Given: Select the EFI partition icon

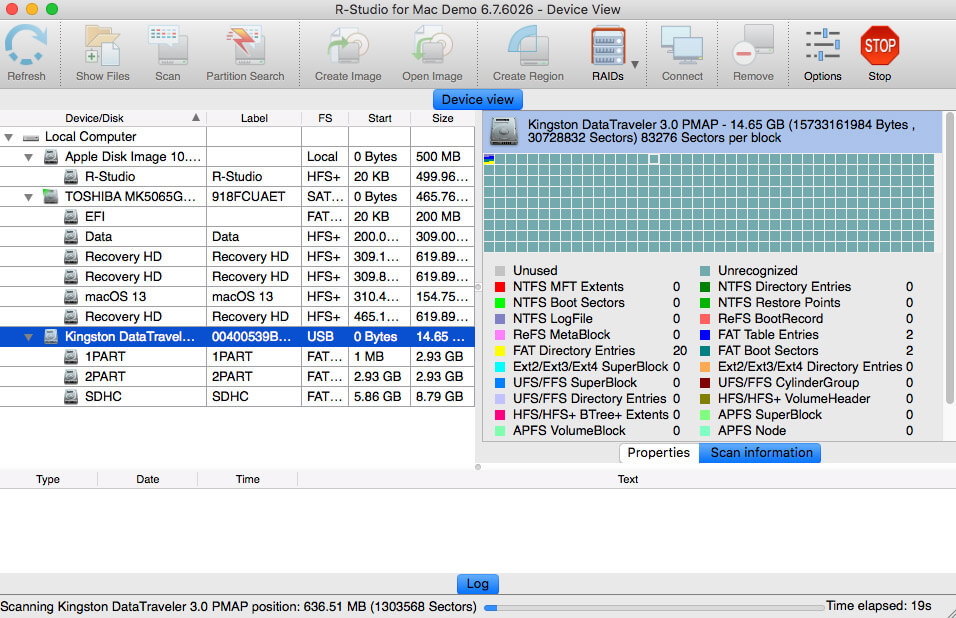Looking at the screenshot, I should tap(71, 217).
